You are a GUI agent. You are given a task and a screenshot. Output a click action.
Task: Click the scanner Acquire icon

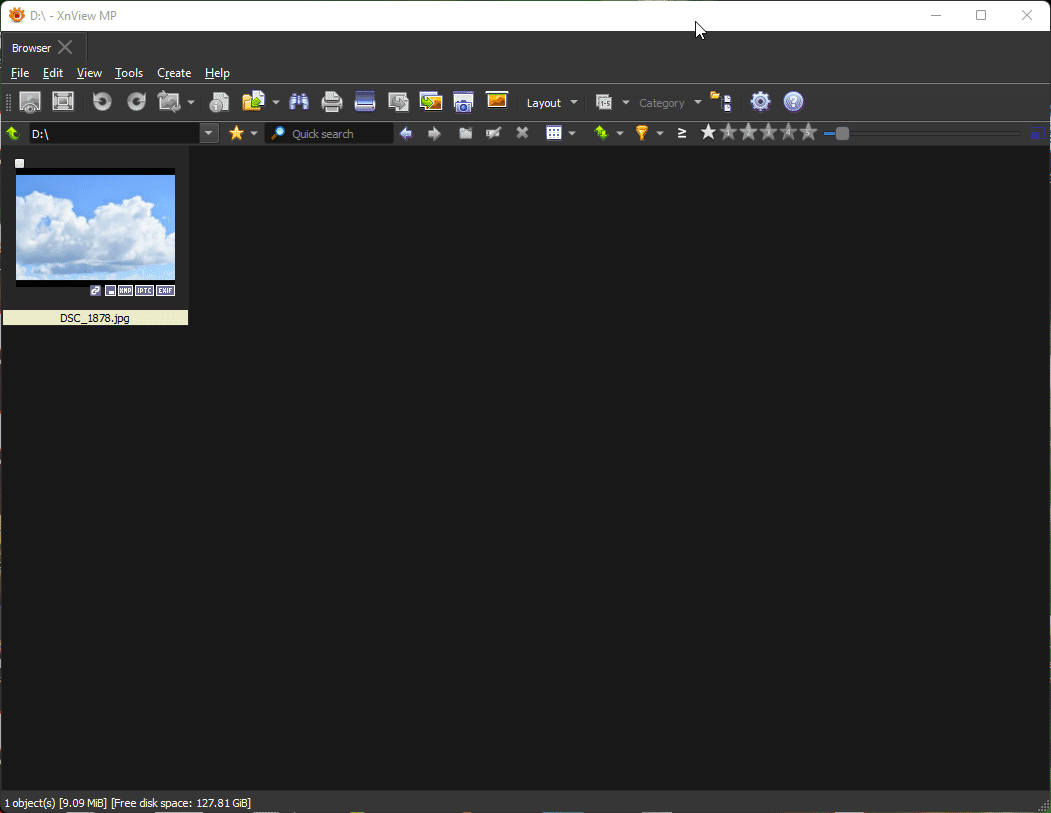click(x=365, y=102)
